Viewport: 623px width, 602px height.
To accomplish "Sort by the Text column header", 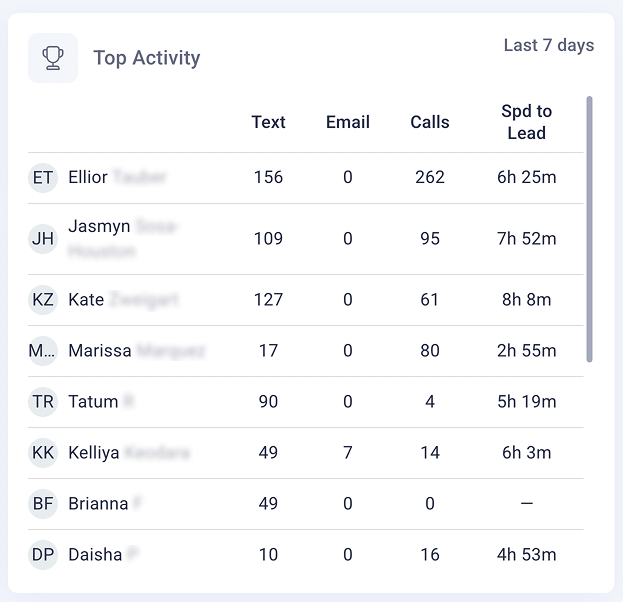I will click(x=268, y=122).
